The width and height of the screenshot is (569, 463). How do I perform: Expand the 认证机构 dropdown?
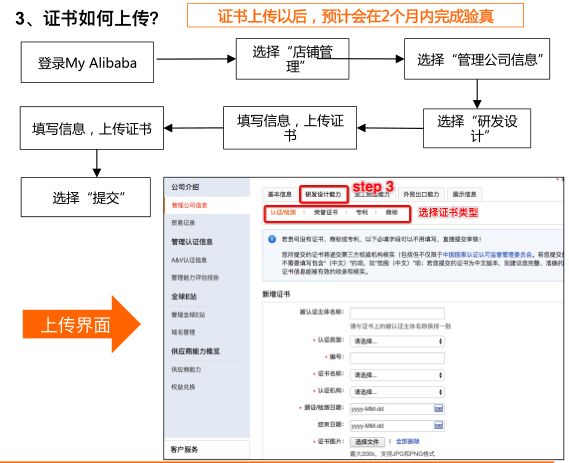point(397,392)
